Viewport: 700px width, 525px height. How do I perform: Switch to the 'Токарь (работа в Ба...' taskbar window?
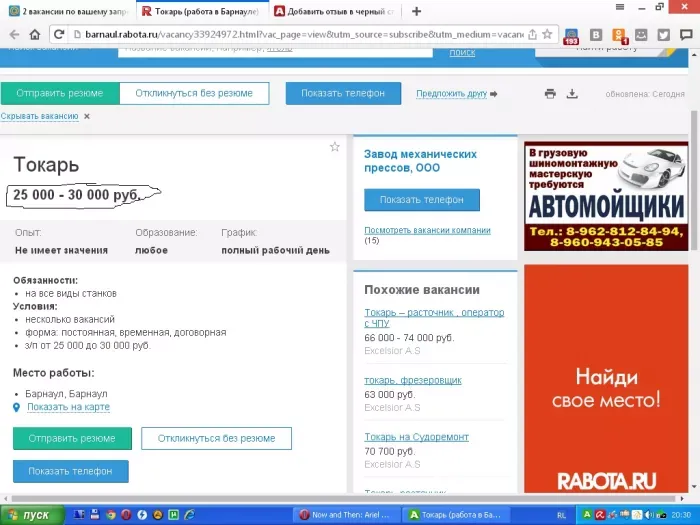[x=456, y=515]
